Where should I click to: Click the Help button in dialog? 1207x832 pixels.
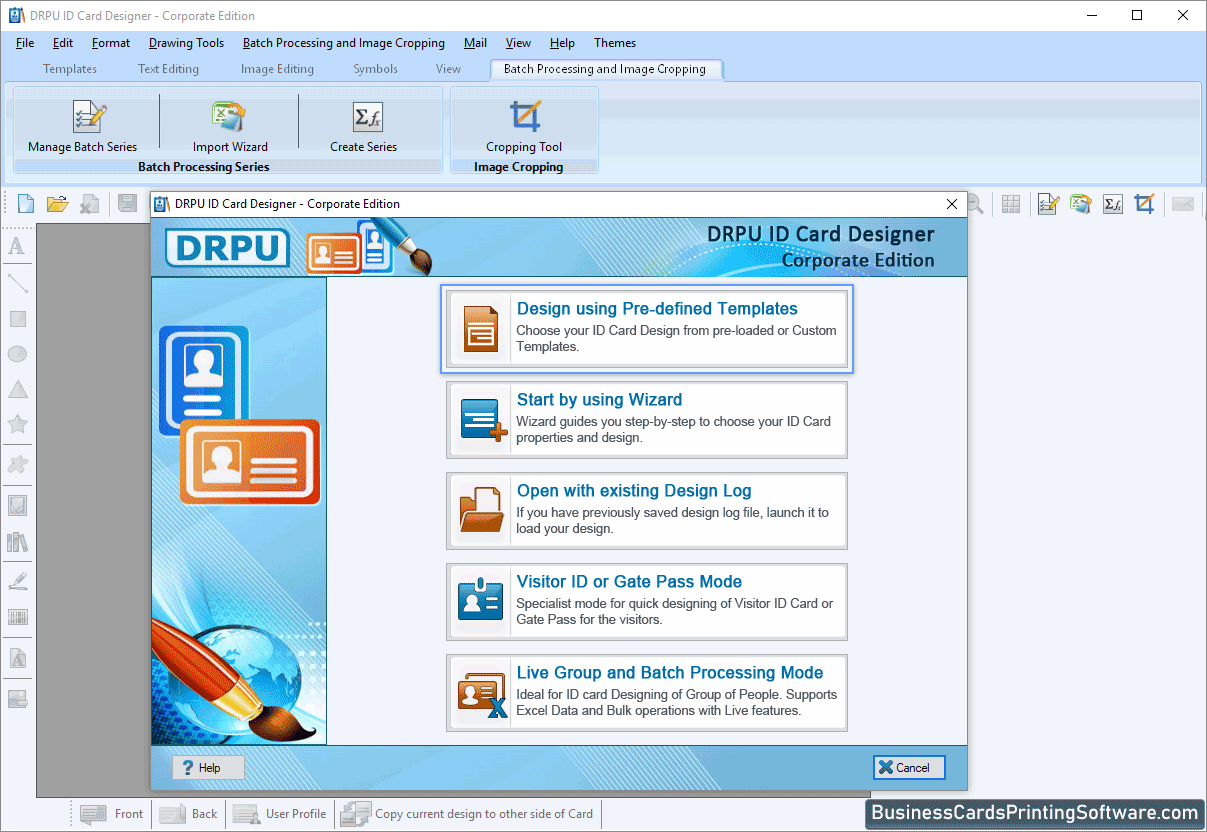click(209, 767)
